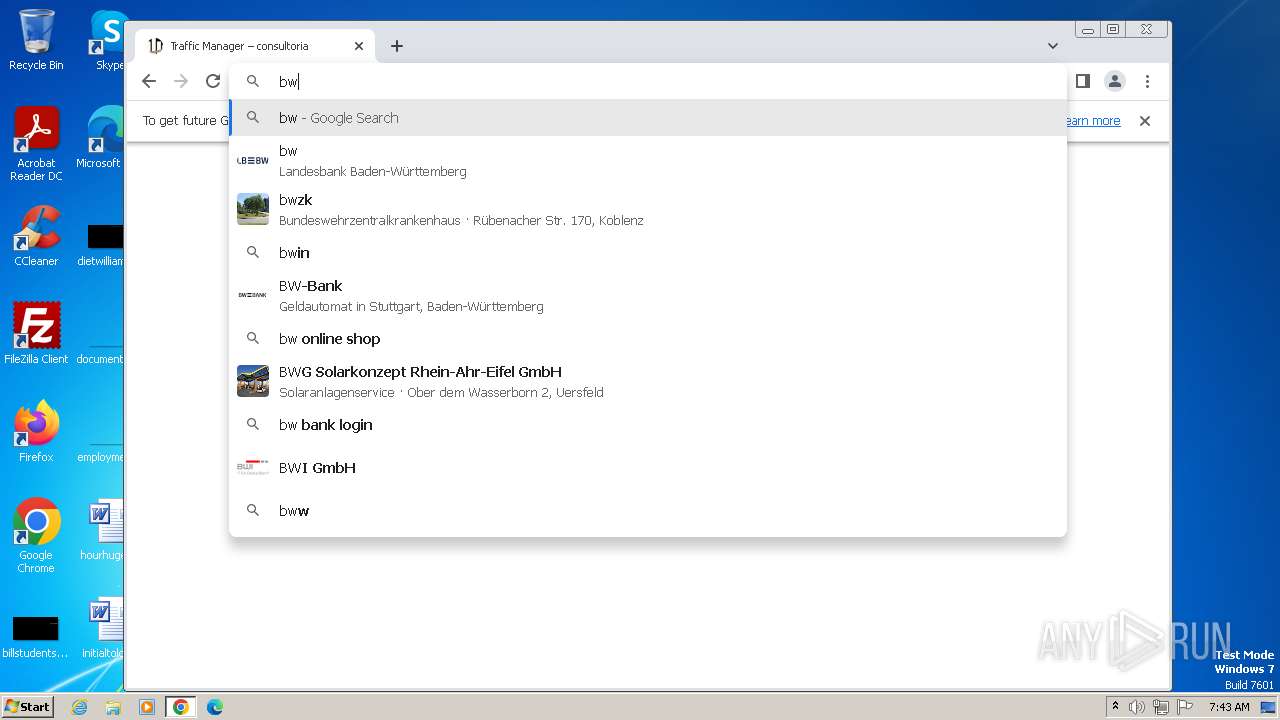
Task: Open File Explorer from taskbar
Action: [x=113, y=707]
